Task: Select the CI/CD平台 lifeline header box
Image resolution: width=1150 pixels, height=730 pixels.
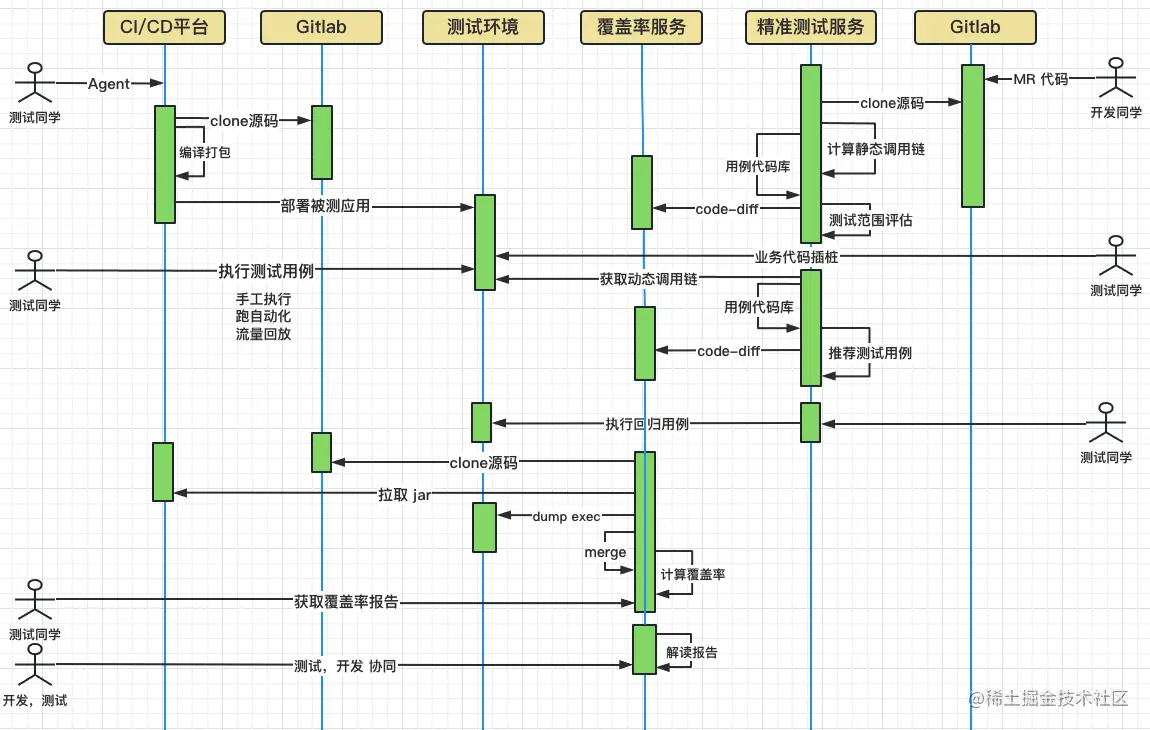Action: coord(164,28)
